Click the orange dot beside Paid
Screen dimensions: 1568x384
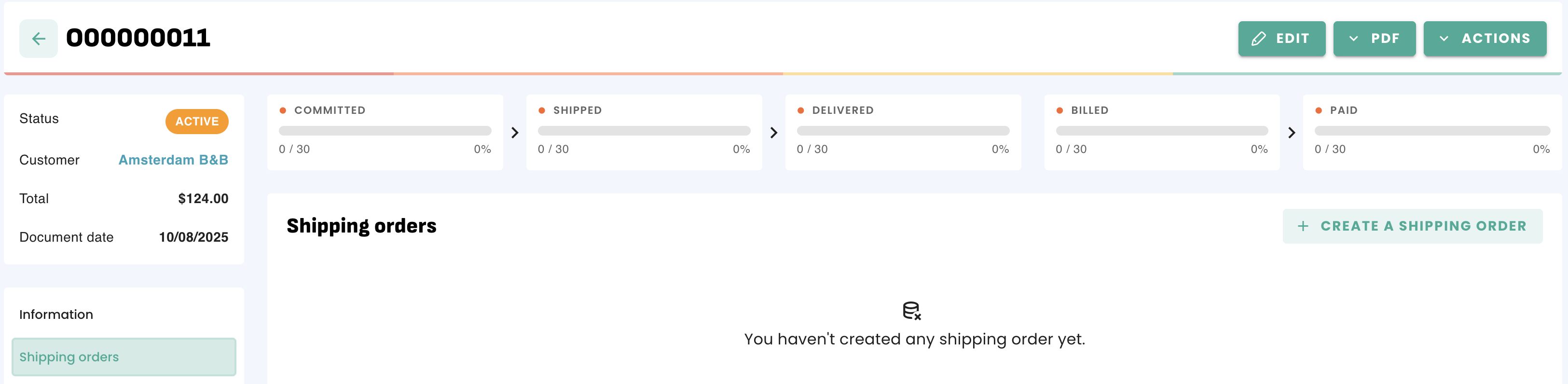tap(1319, 111)
